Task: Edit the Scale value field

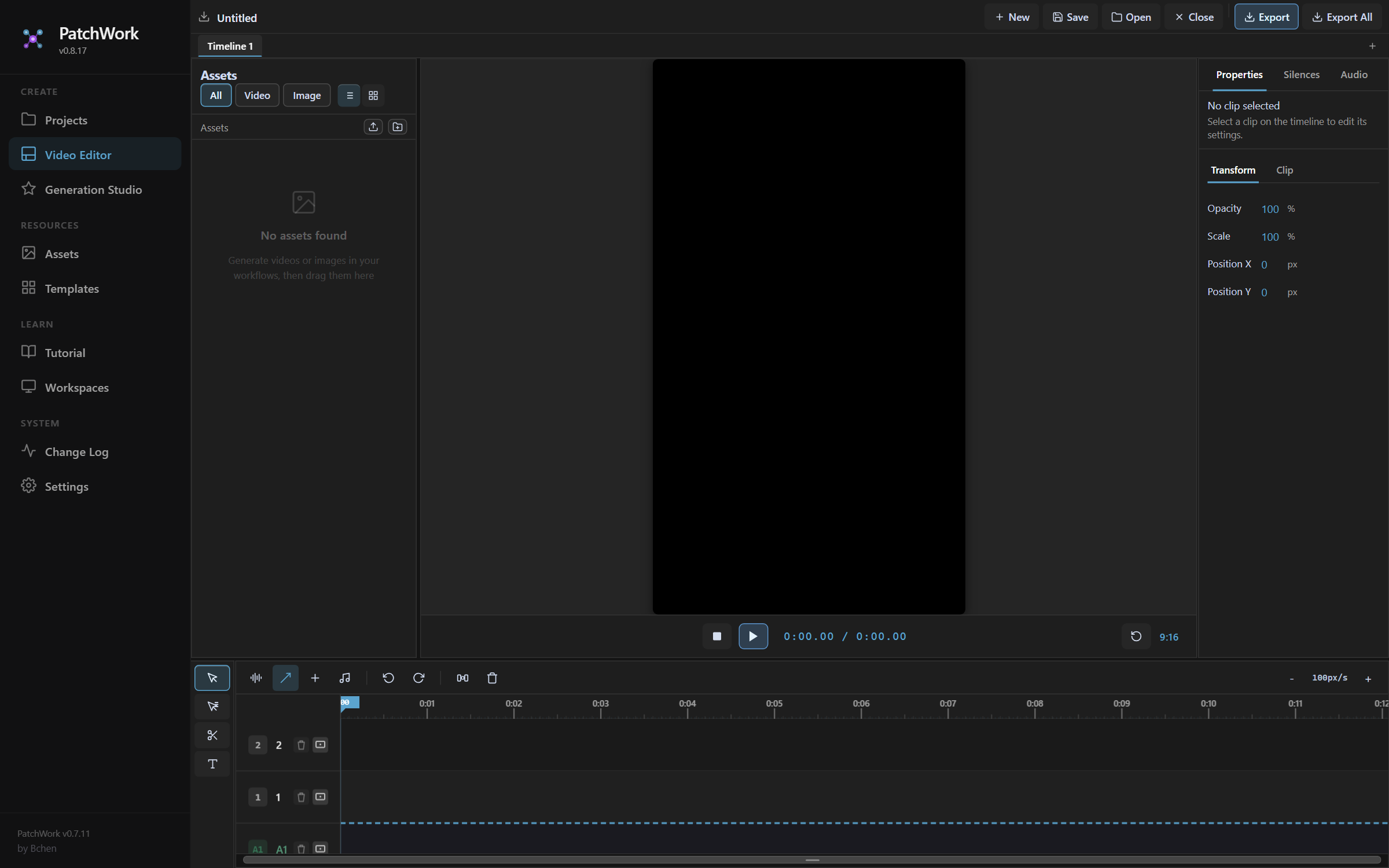Action: [x=1270, y=237]
